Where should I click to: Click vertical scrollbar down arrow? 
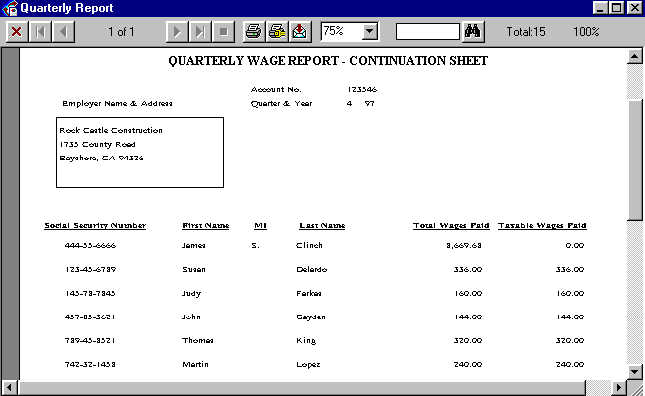(x=635, y=372)
